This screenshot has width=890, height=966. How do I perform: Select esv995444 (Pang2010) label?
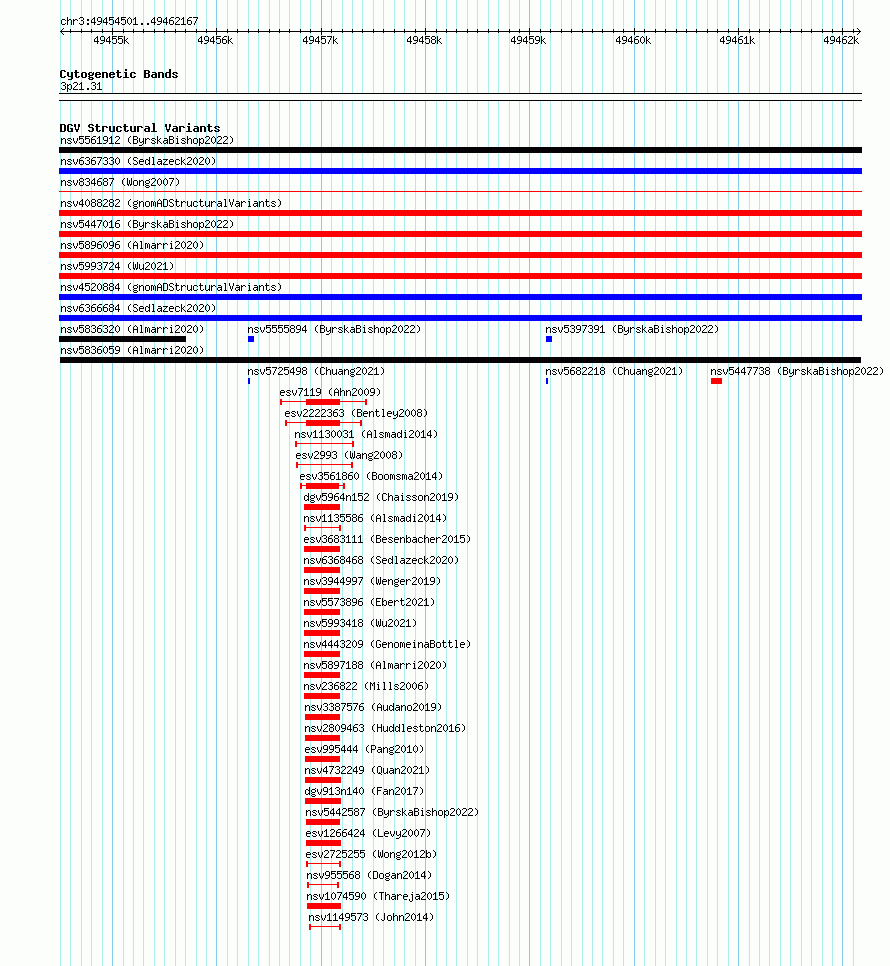pyautogui.click(x=364, y=748)
